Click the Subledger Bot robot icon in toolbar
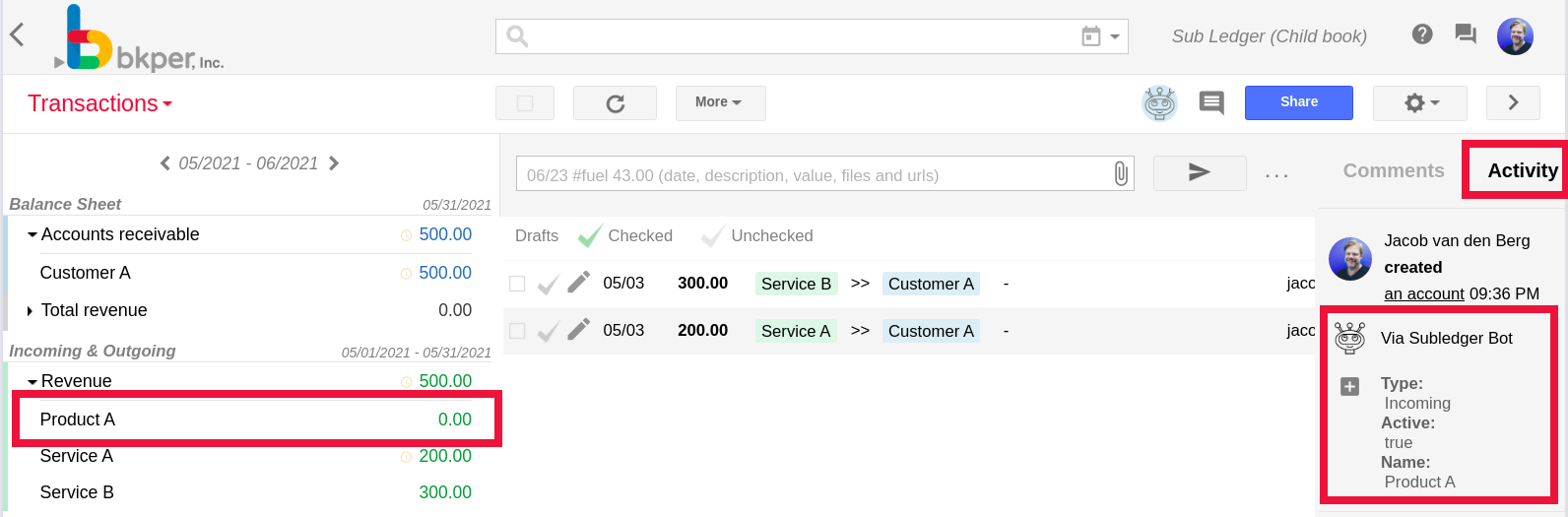Screen dimensions: 1568x517 1159,102
